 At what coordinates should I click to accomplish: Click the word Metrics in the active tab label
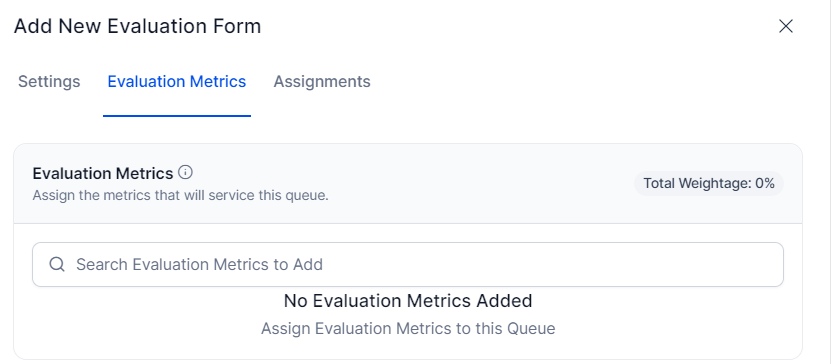click(x=218, y=82)
